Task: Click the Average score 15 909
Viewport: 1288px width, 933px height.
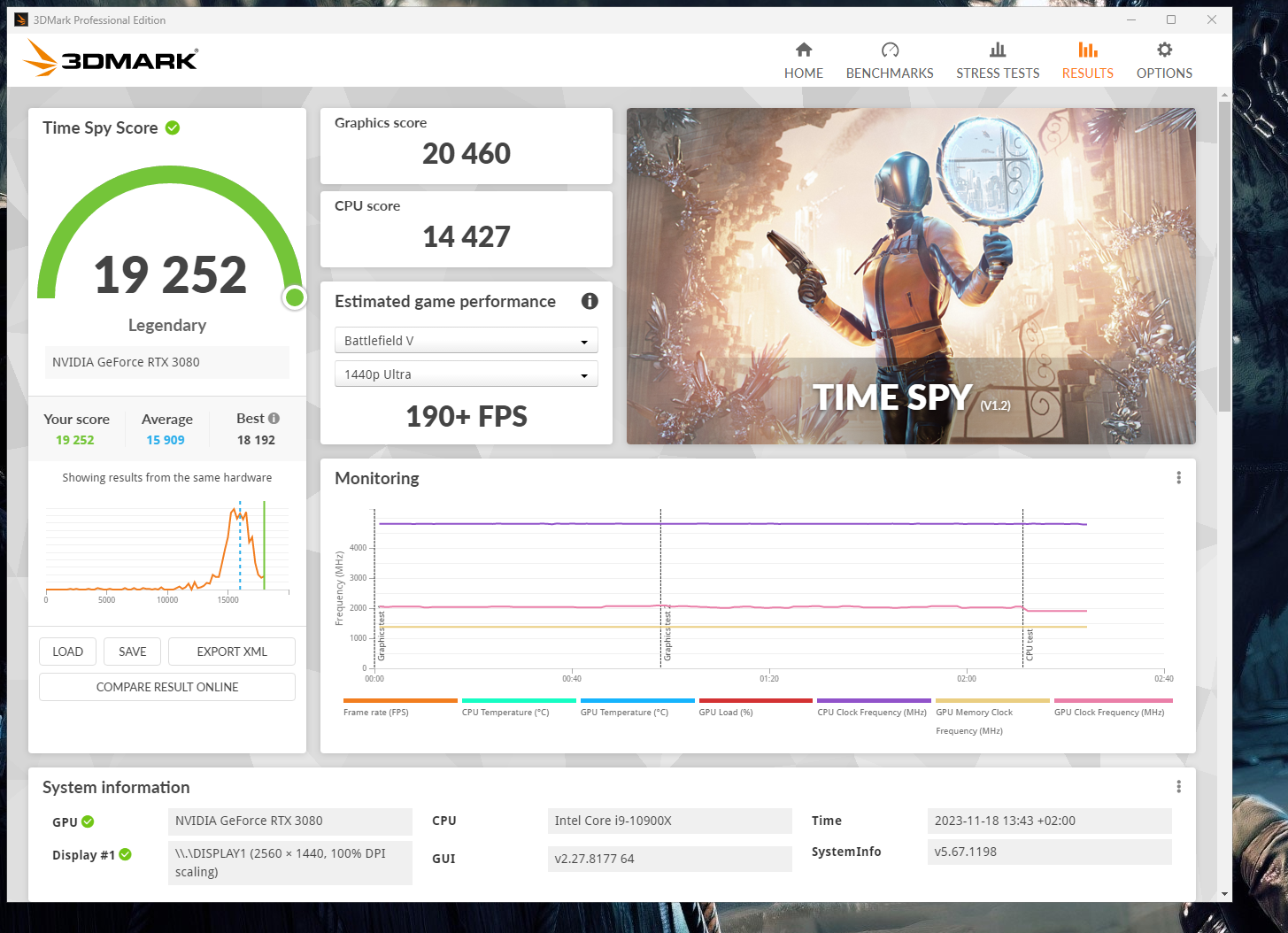Action: [166, 440]
